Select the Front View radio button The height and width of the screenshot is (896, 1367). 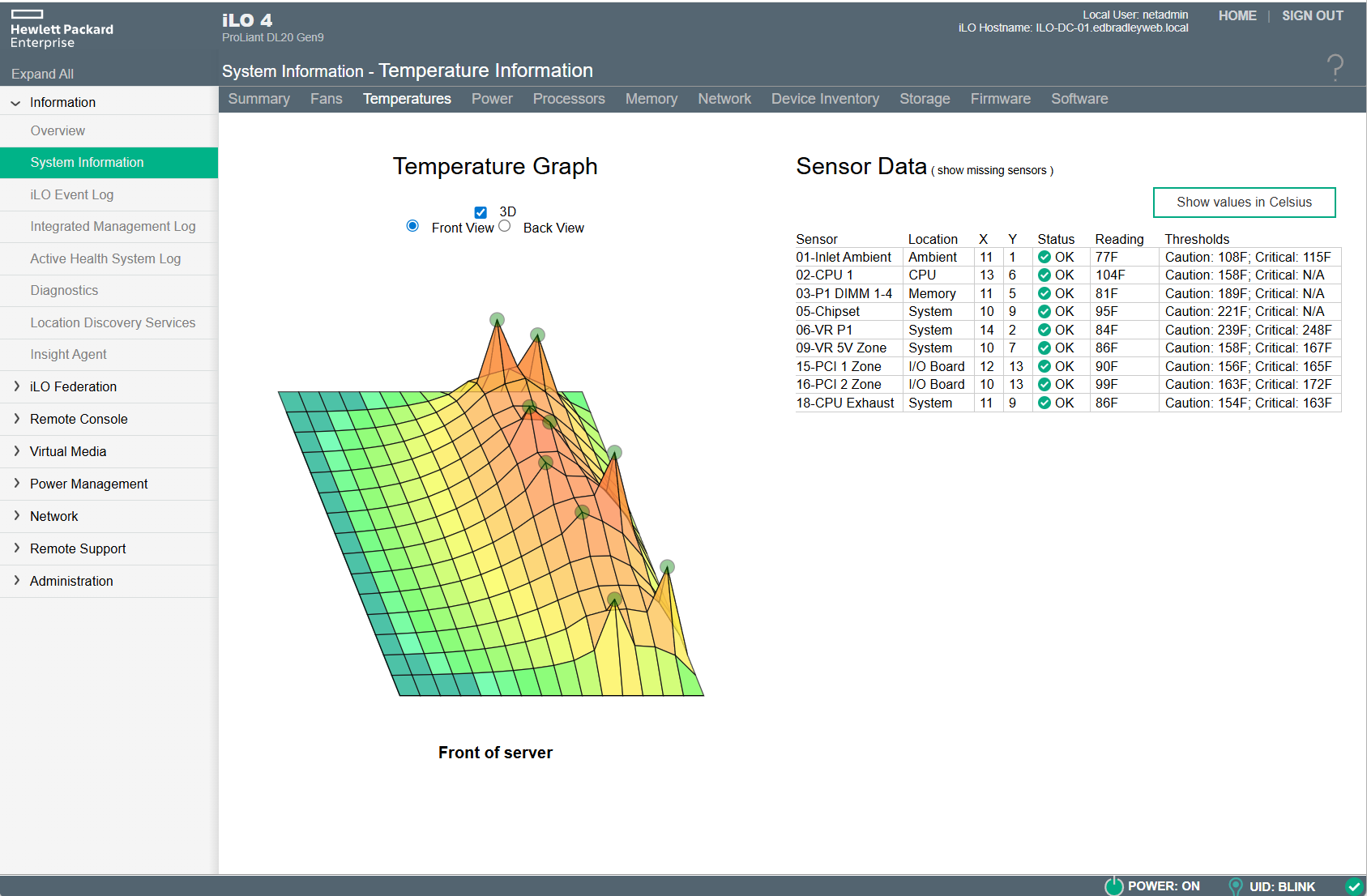point(412,226)
